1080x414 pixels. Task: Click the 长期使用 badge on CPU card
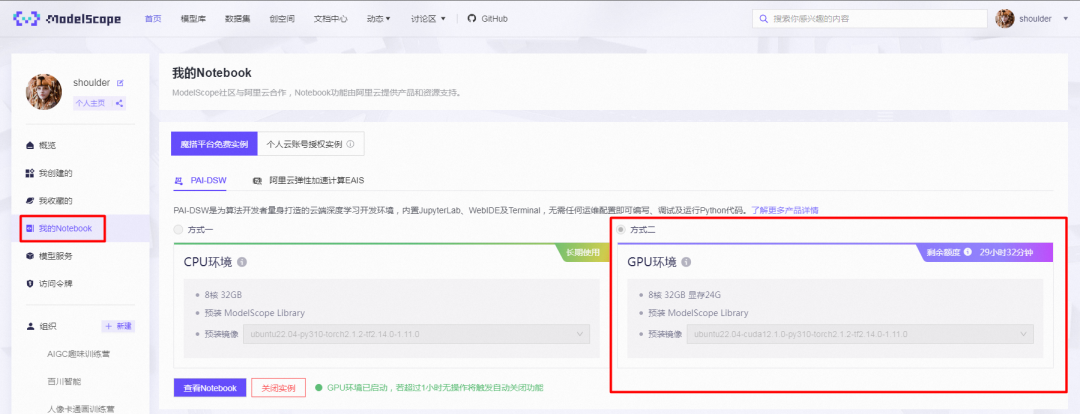(x=584, y=253)
